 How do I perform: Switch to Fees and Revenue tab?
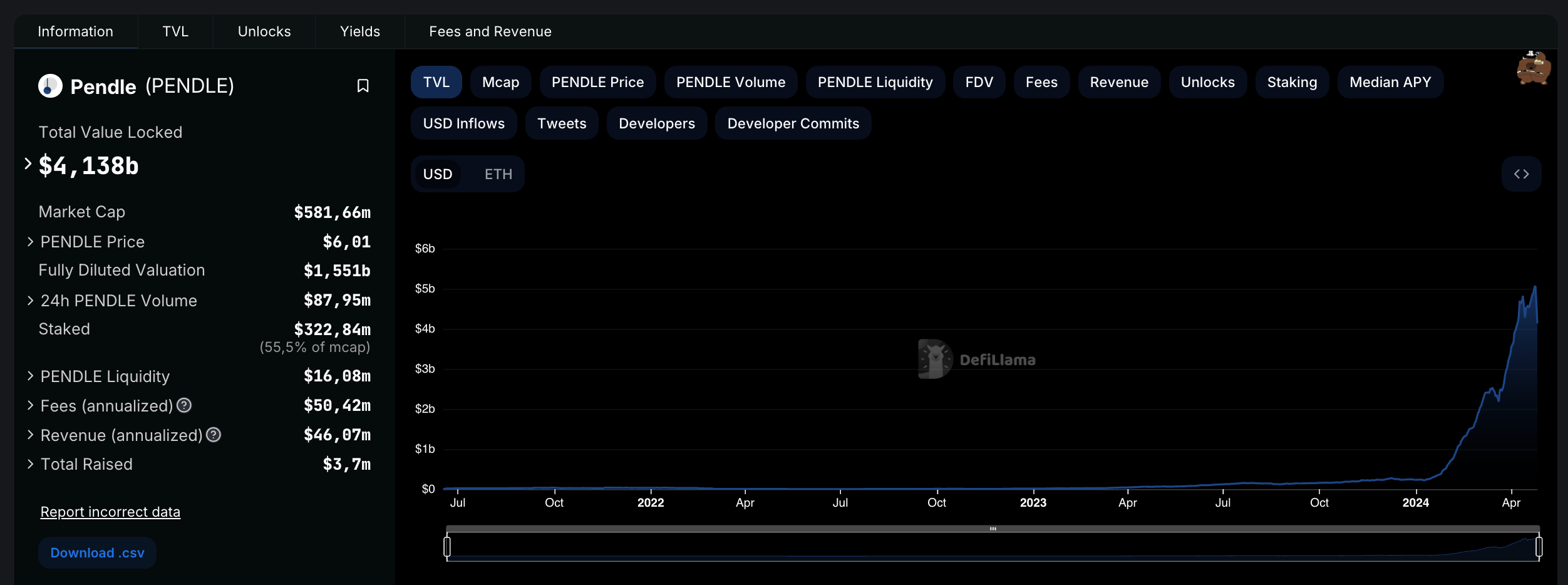click(490, 31)
